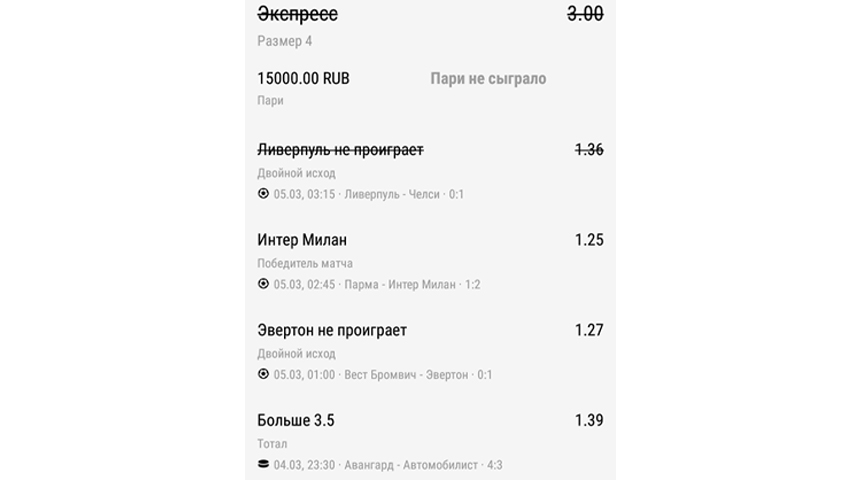Click the Пари не сыграло status label
The image size is (860, 480).
click(x=488, y=78)
